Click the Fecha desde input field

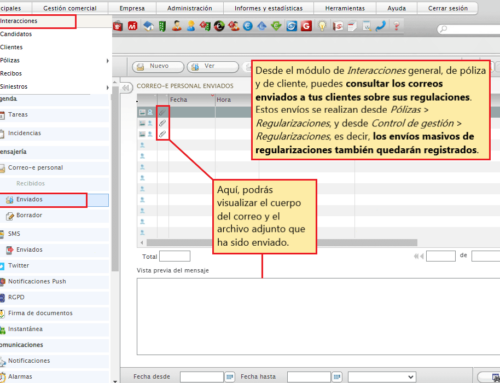click(x=202, y=377)
